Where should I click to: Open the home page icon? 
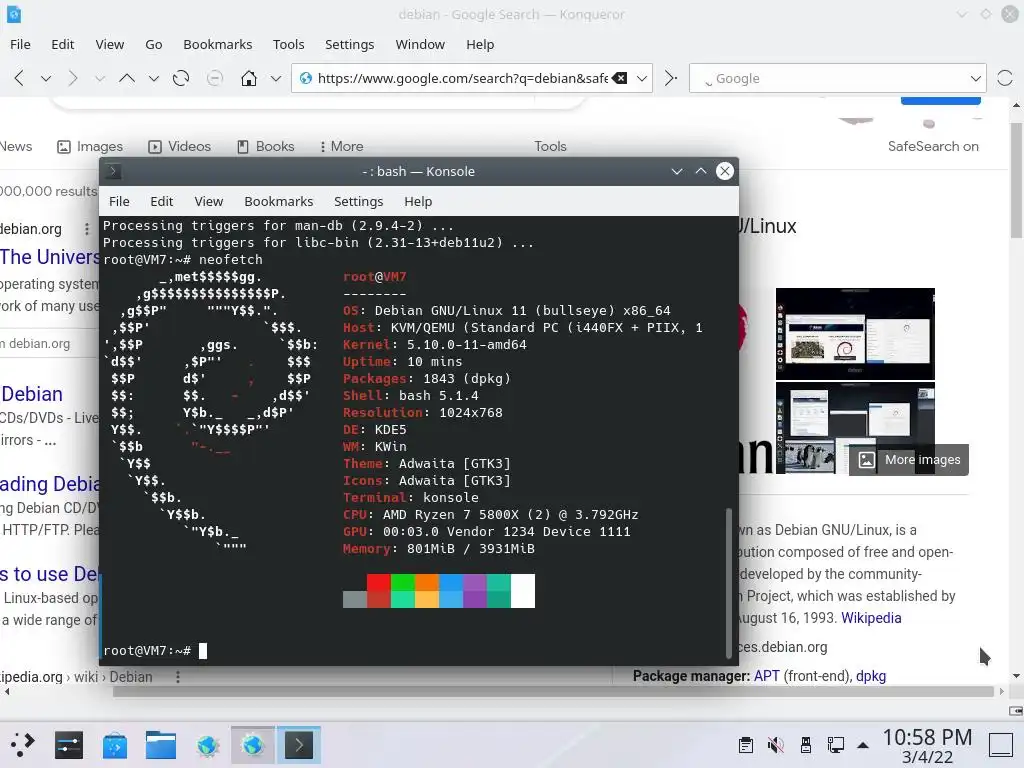249,78
